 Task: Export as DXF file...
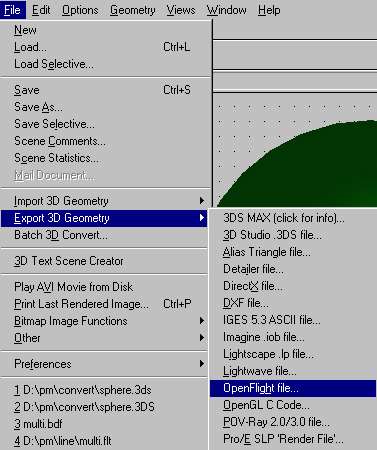click(293, 303)
